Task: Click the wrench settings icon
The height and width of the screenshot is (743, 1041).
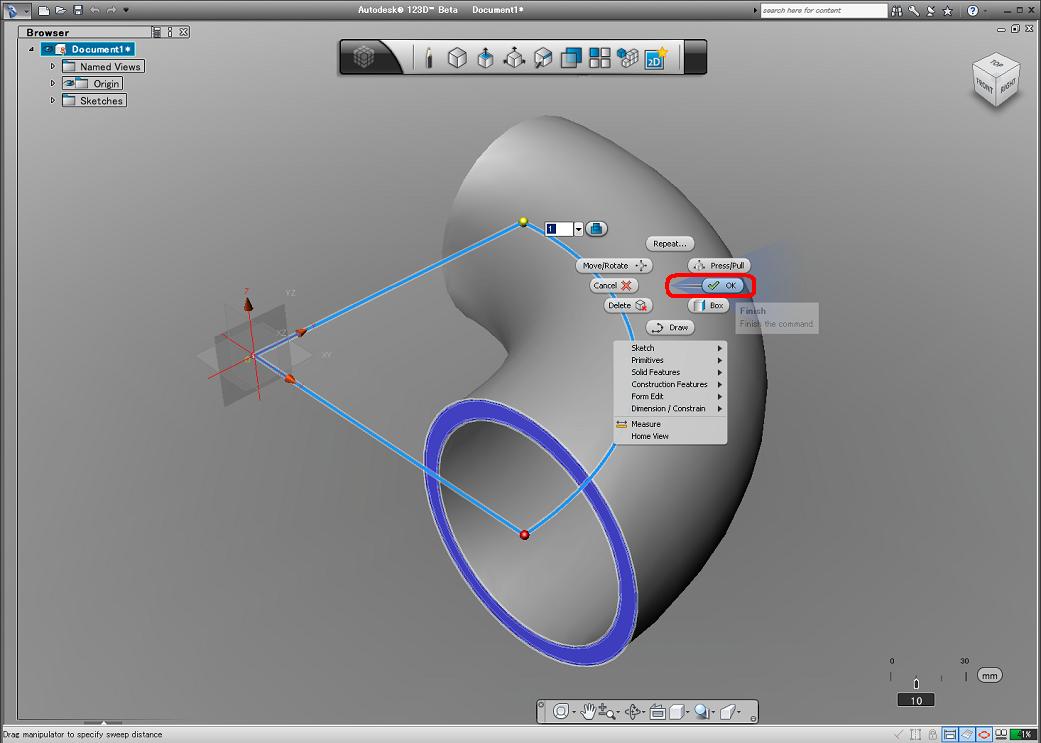Action: point(914,10)
